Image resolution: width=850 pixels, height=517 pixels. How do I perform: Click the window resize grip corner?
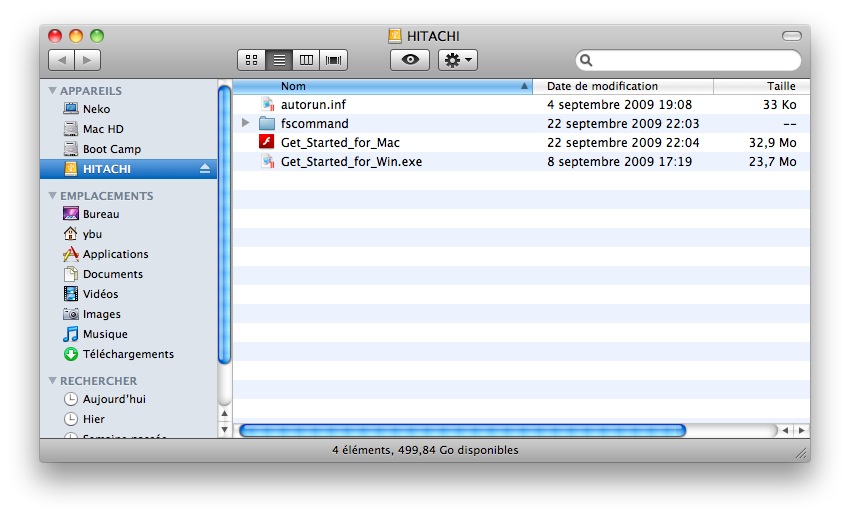tap(802, 453)
